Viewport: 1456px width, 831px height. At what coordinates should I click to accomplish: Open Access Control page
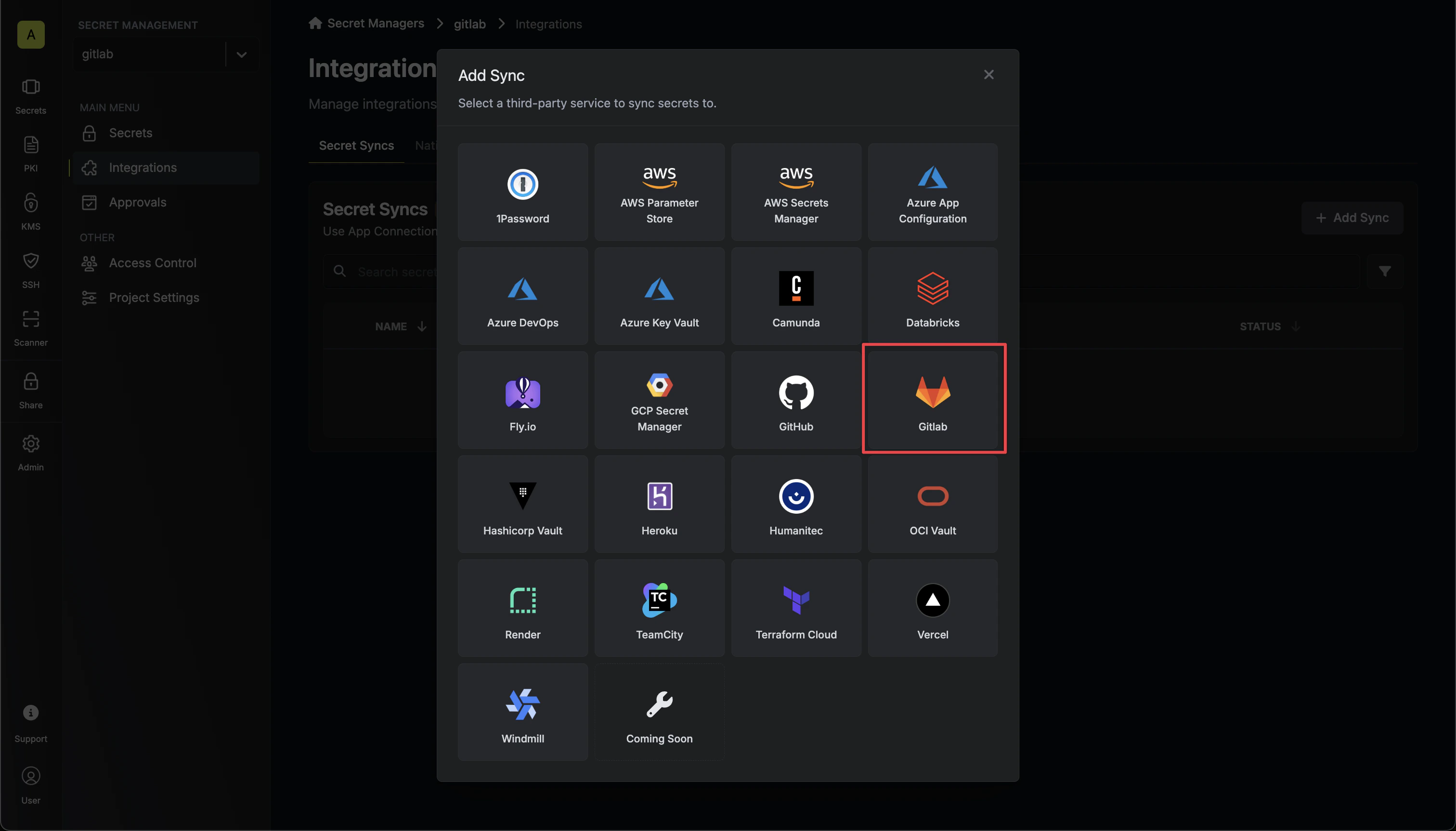click(166, 263)
